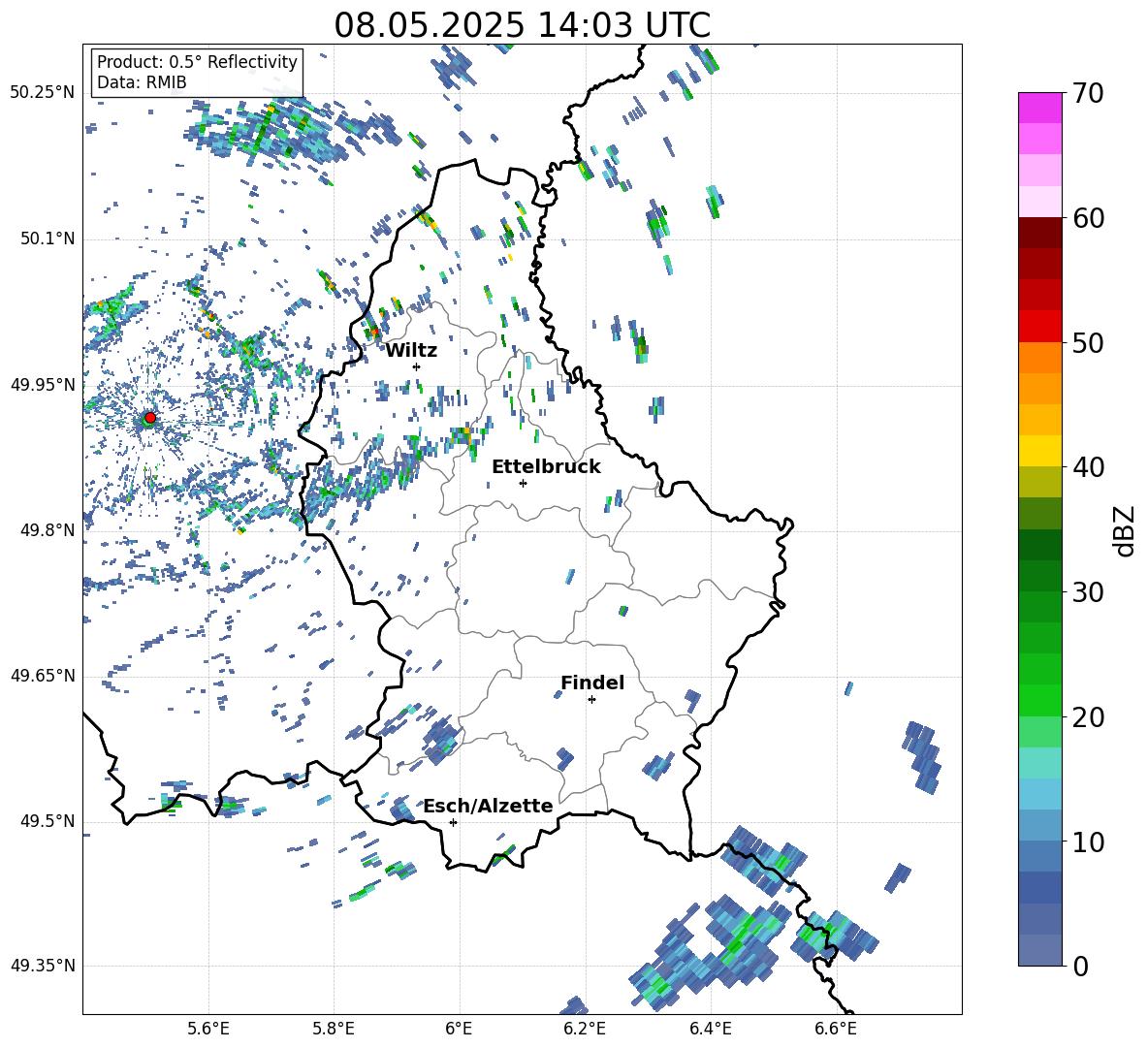The image size is (1148, 1048).
Task: Click the 6.4°E longitude label
Action: coord(710,1029)
